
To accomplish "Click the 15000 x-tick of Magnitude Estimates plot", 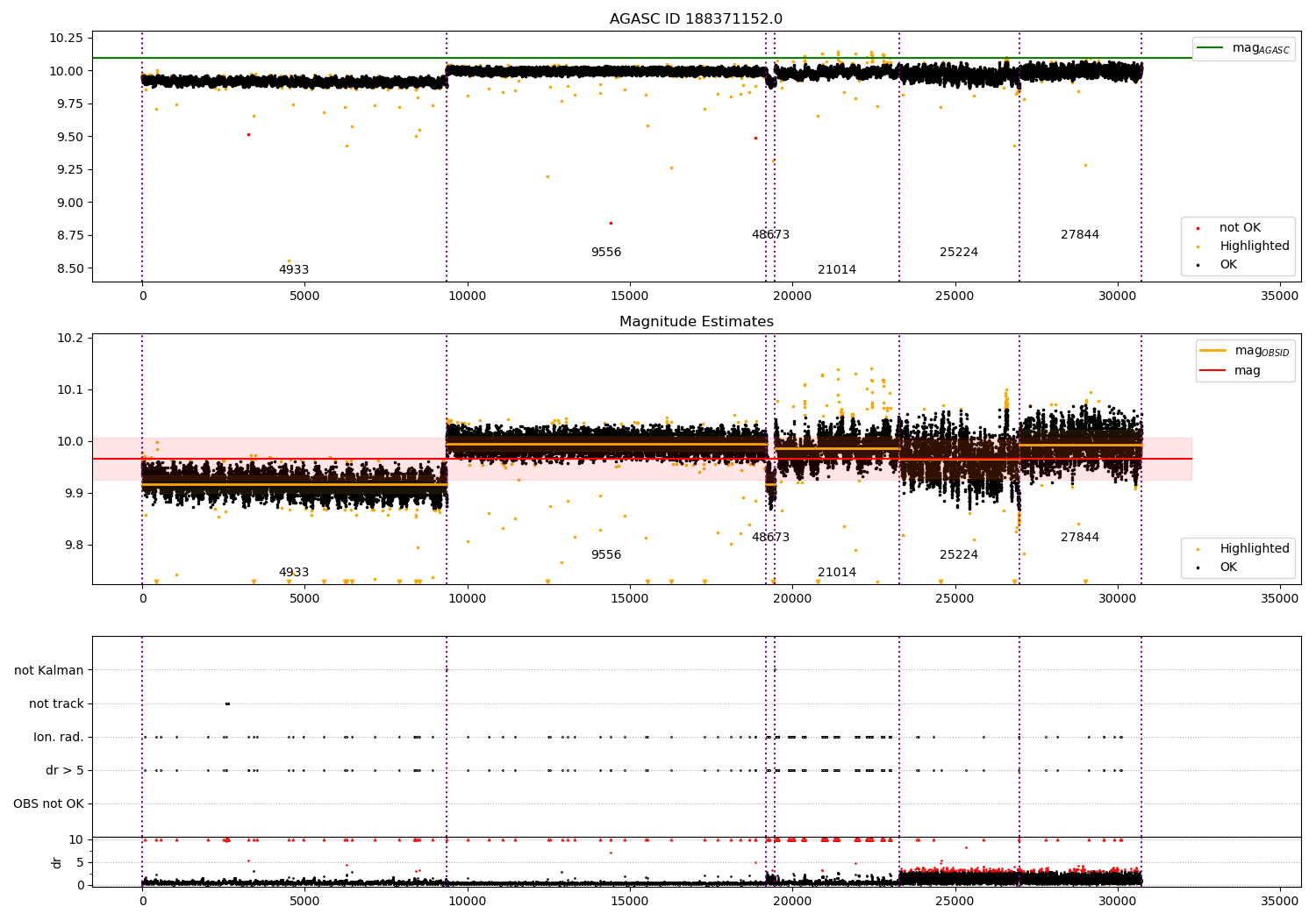I will 629,599.
